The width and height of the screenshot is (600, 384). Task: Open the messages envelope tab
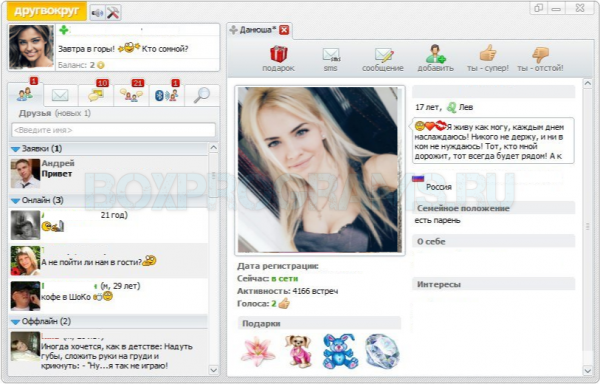coord(60,95)
